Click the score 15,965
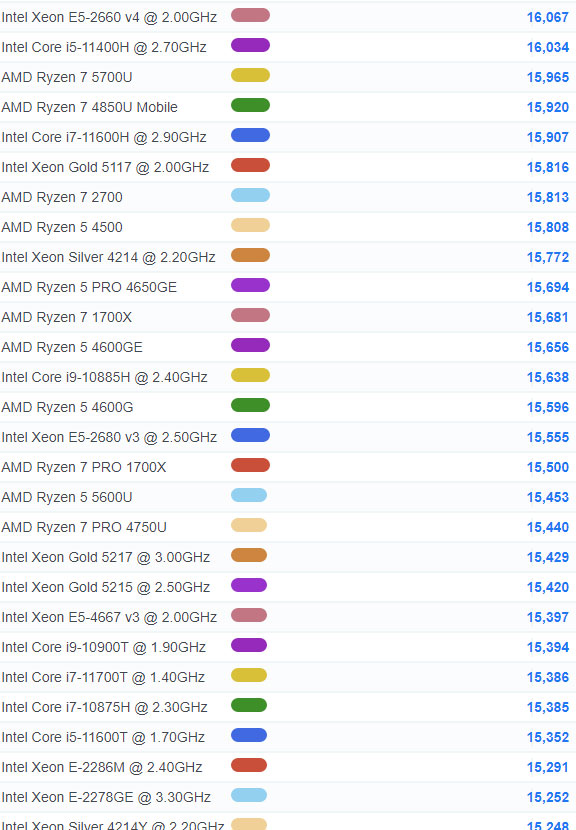 click(548, 77)
